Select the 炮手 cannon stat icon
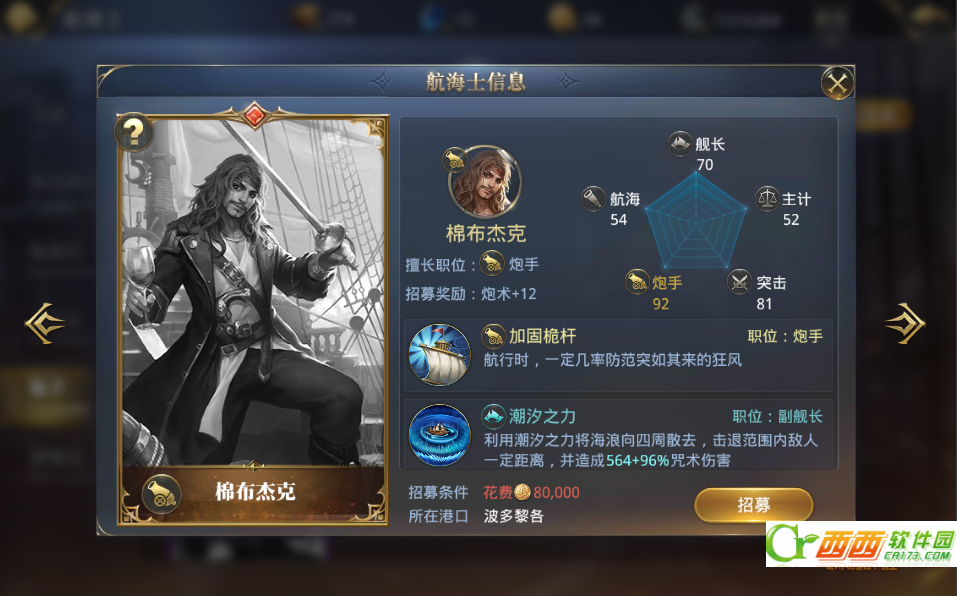 coord(637,282)
